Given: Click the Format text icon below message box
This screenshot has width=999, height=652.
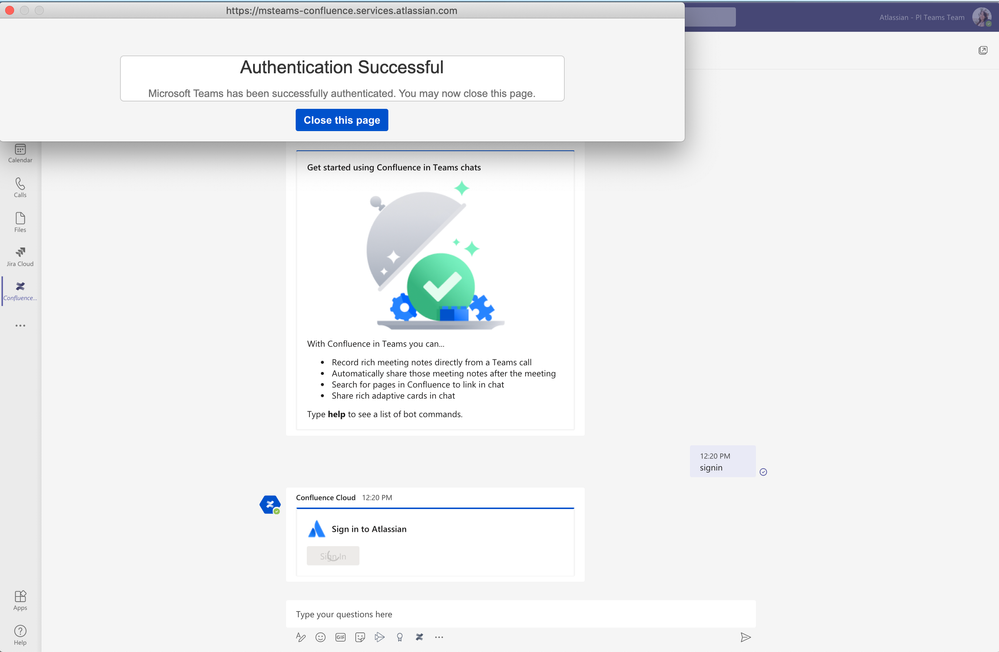Looking at the screenshot, I should point(301,637).
